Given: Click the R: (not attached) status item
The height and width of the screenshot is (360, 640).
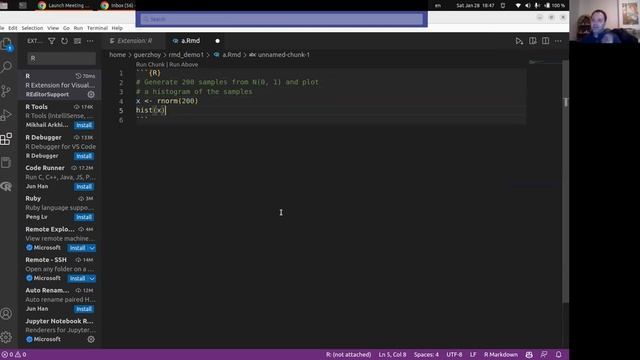Looking at the screenshot, I should pyautogui.click(x=349, y=355).
